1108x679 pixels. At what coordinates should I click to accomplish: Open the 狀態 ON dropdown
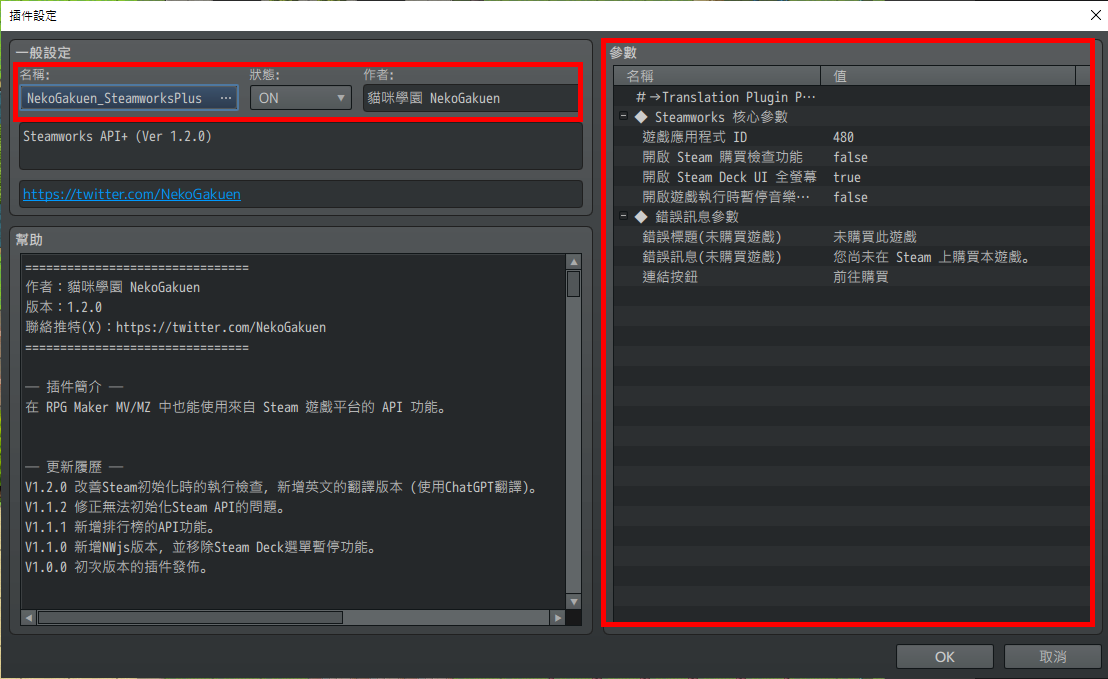pos(300,98)
